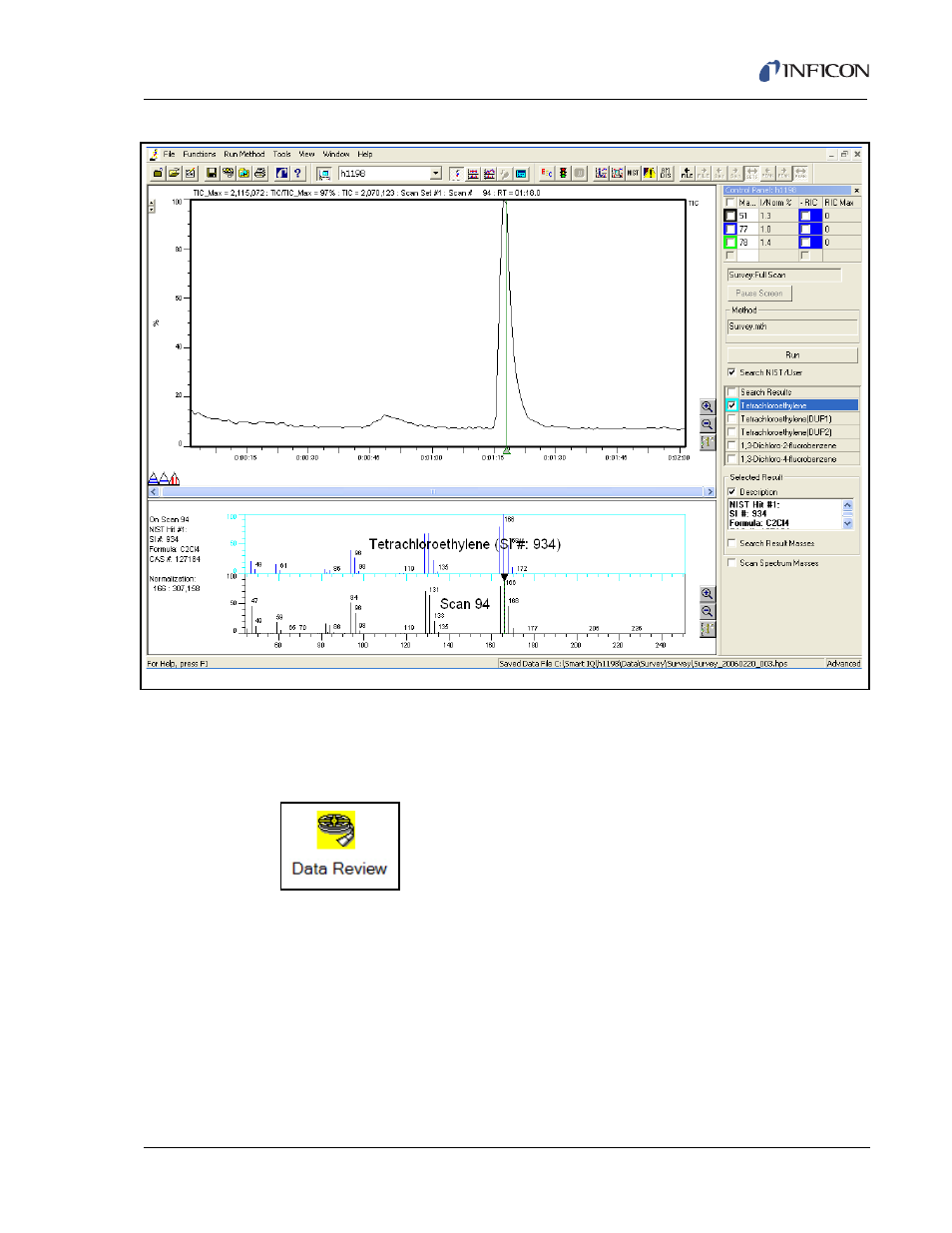Click the icon directly right of traffic light
Viewport: 952px width, 1233px height.
point(580,174)
